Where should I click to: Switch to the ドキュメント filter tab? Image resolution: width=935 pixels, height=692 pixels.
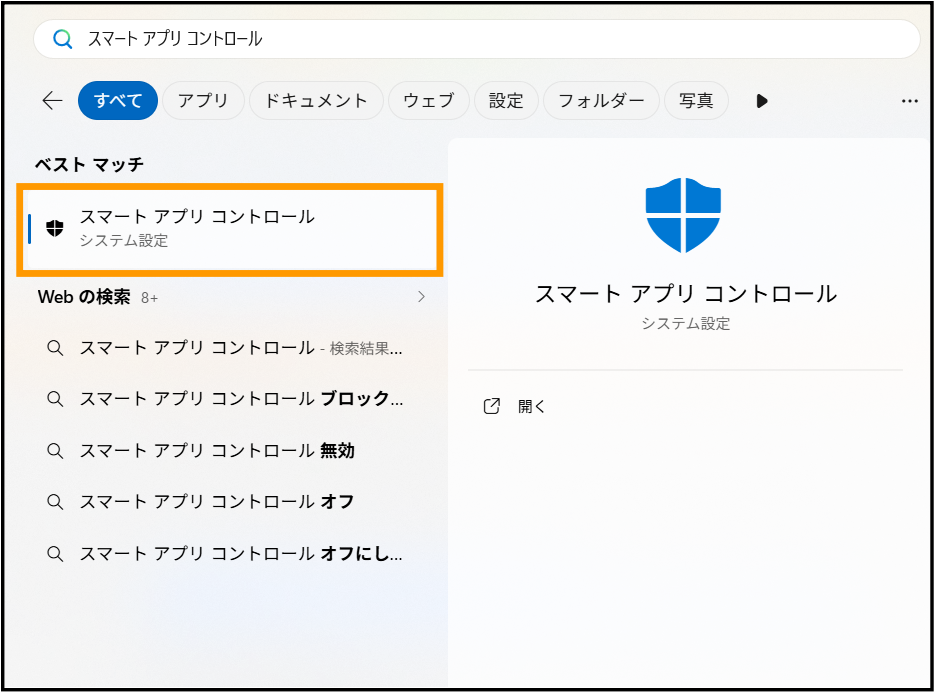[316, 101]
